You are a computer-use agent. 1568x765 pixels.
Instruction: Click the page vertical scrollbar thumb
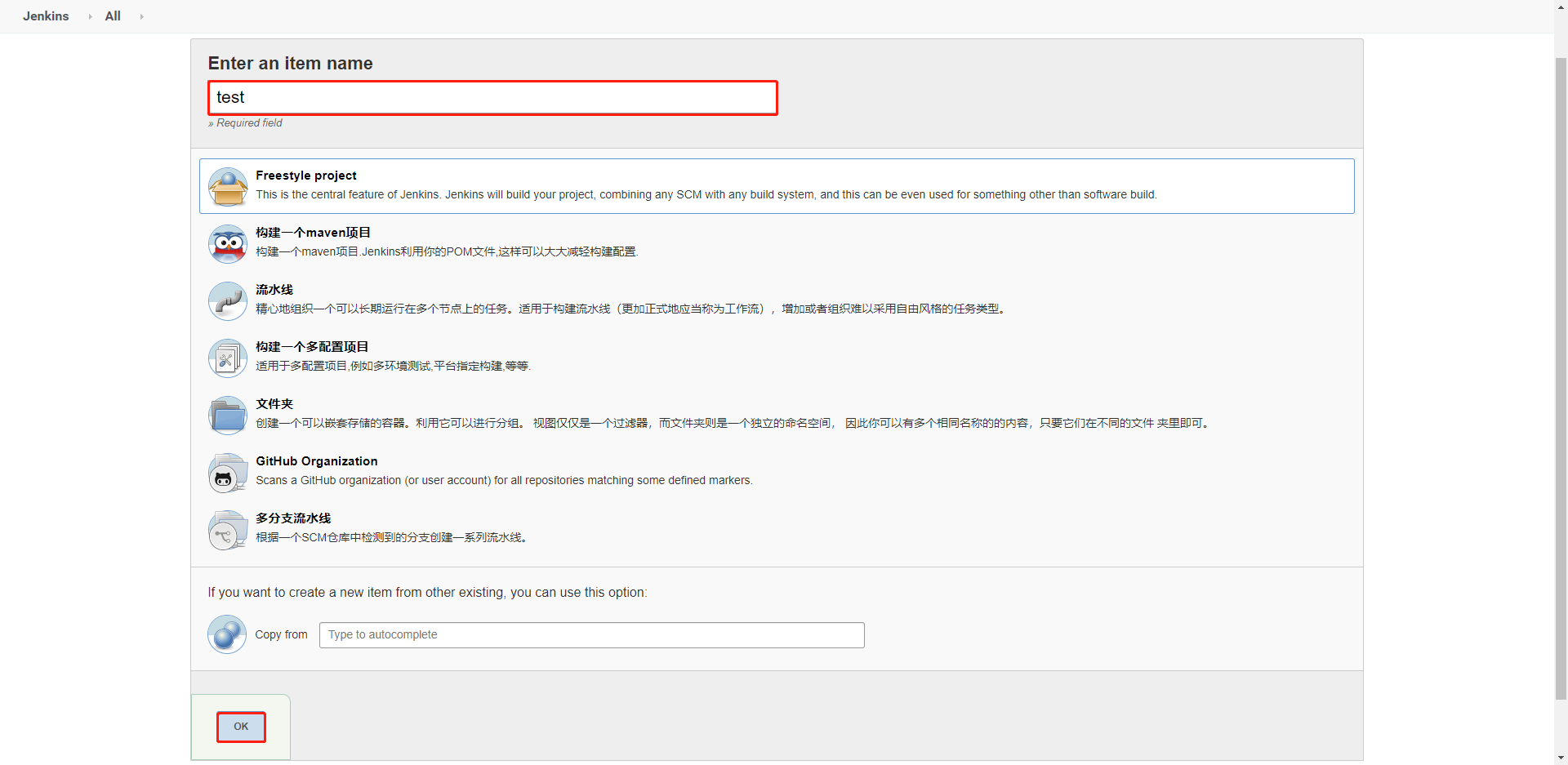coord(1561,379)
